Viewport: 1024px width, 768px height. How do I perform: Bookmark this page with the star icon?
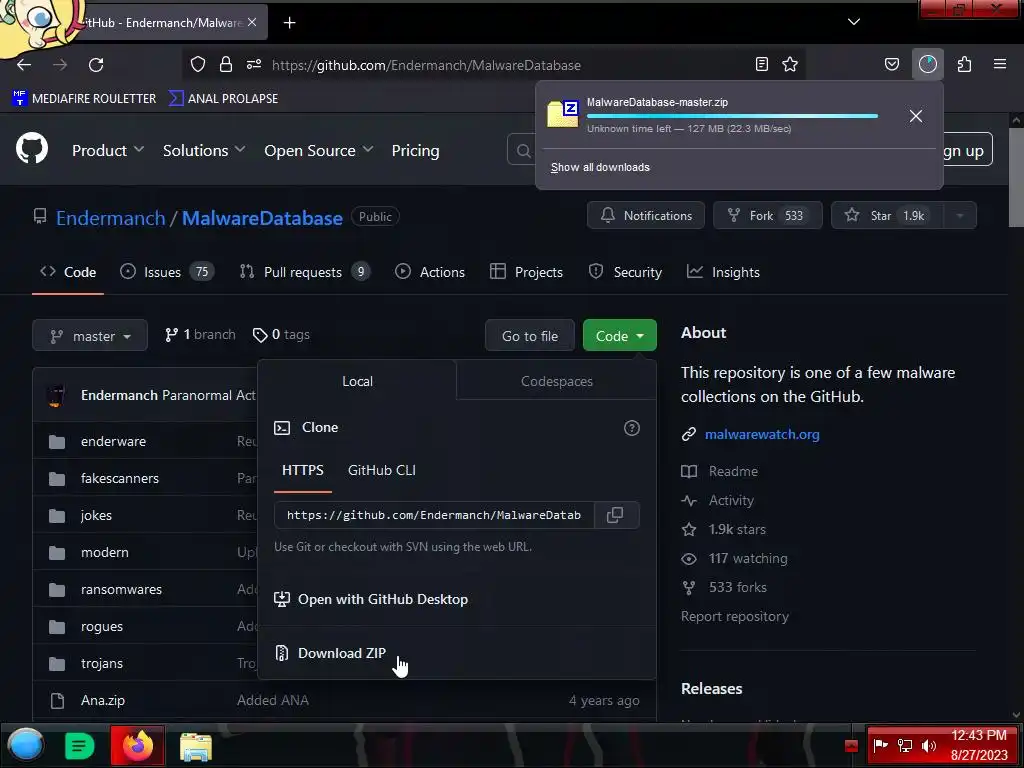[x=790, y=64]
